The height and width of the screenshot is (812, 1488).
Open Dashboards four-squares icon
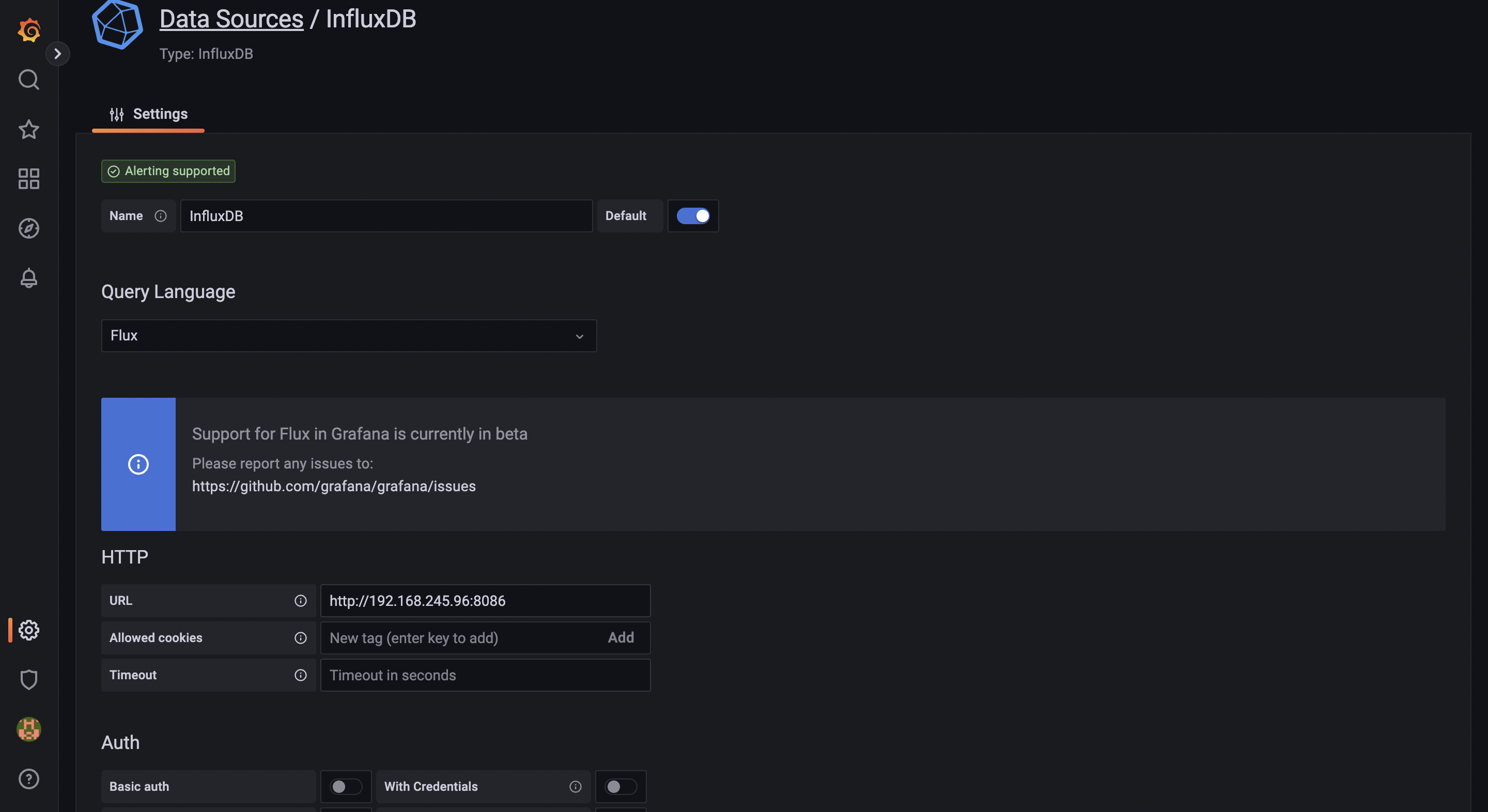click(29, 179)
